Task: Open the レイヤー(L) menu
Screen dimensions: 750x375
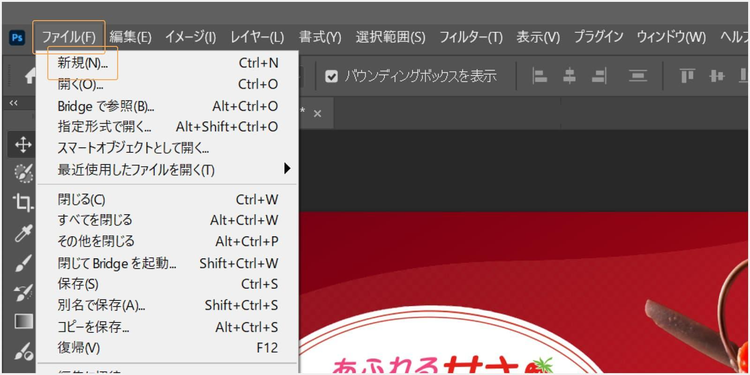Action: click(x=257, y=37)
